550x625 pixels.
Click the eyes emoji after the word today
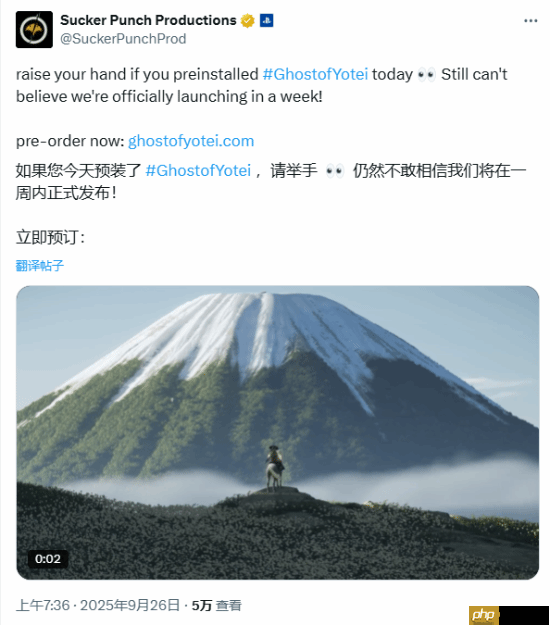[x=426, y=75]
